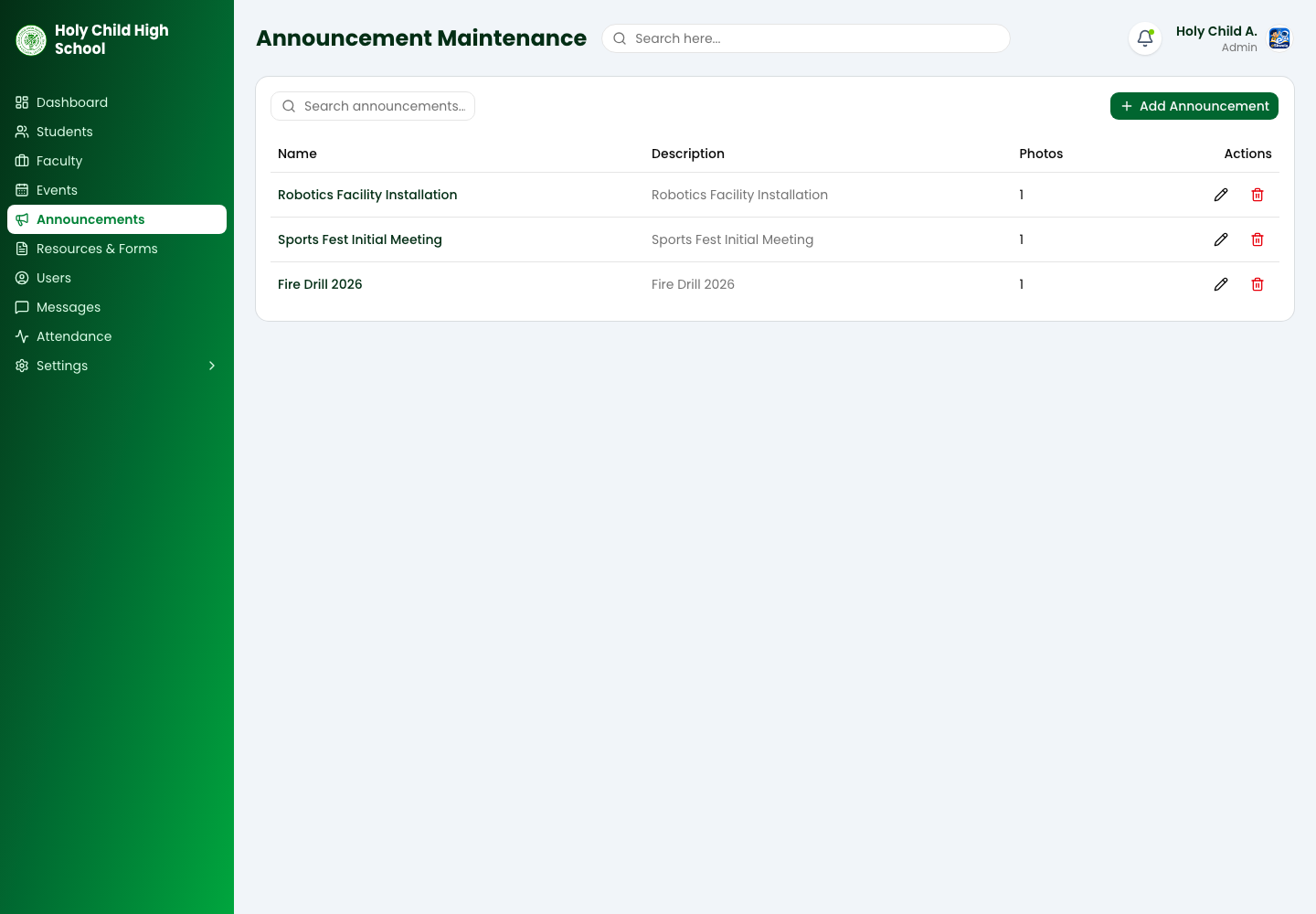
Task: Click the Robotics Facility Installation description text
Action: click(739, 195)
